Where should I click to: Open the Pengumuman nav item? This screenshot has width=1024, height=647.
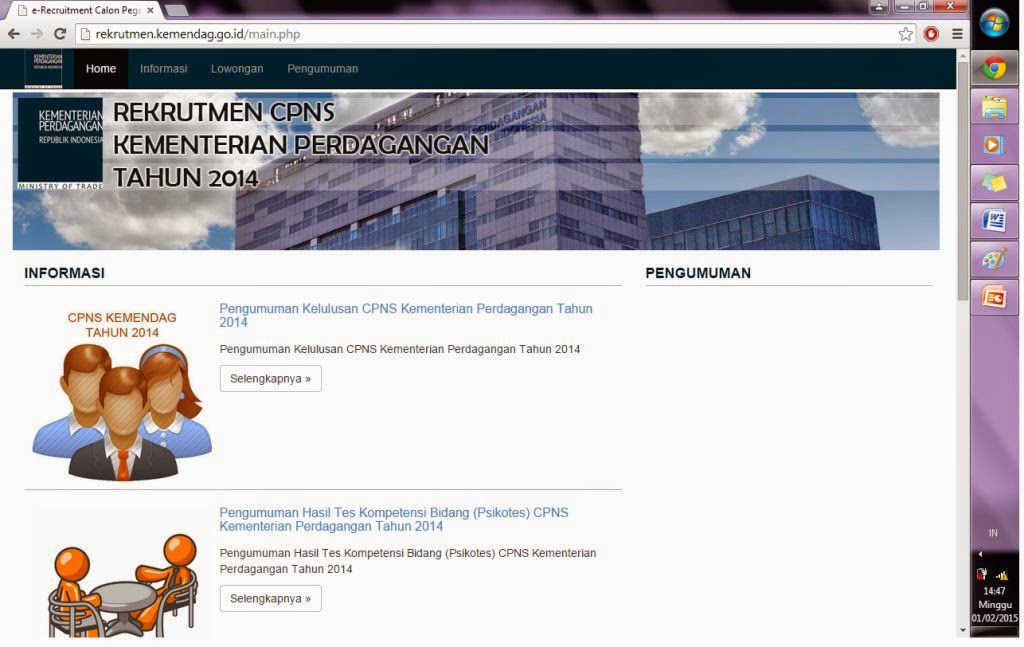(323, 69)
